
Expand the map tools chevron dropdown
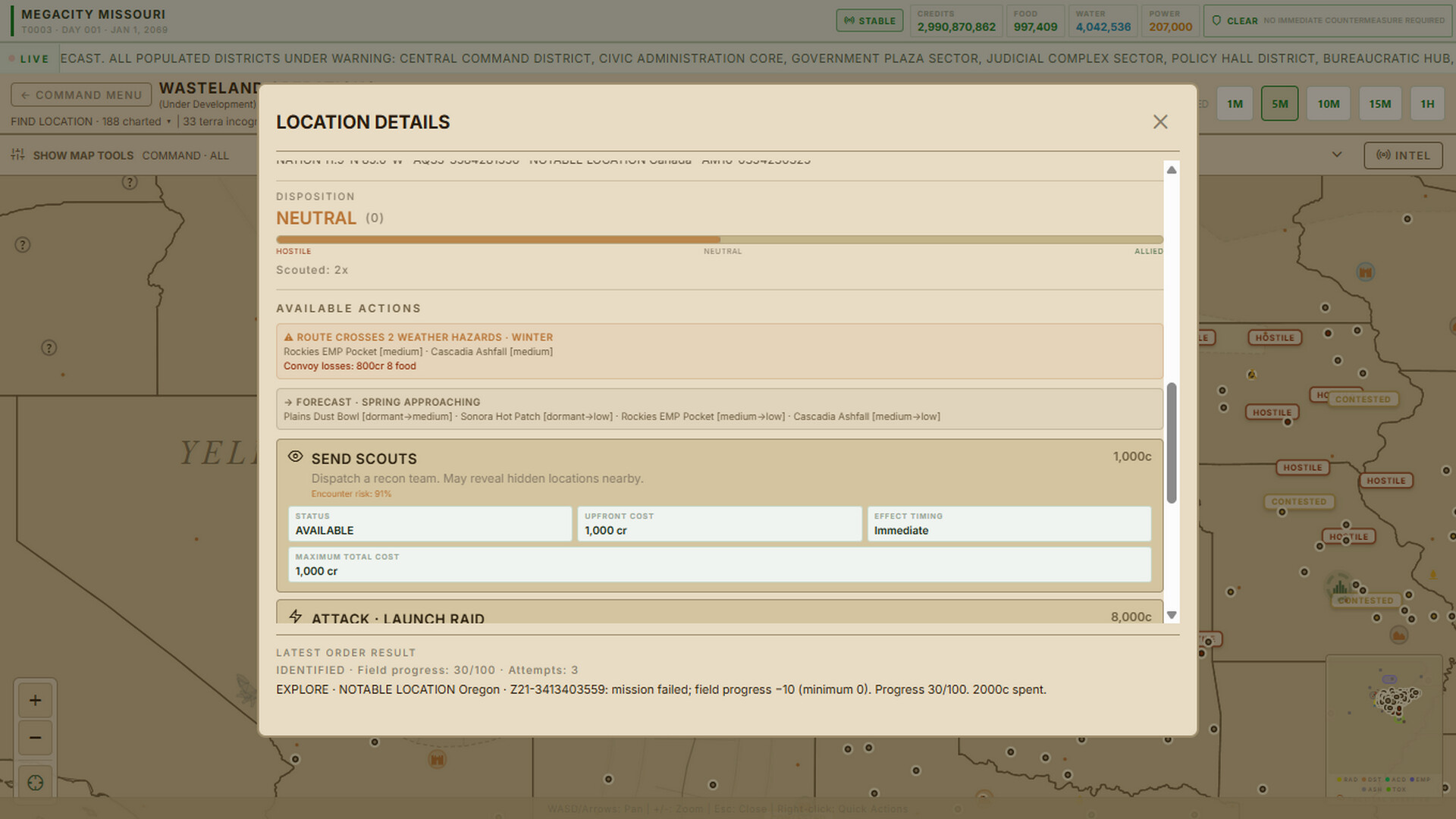(x=1337, y=155)
